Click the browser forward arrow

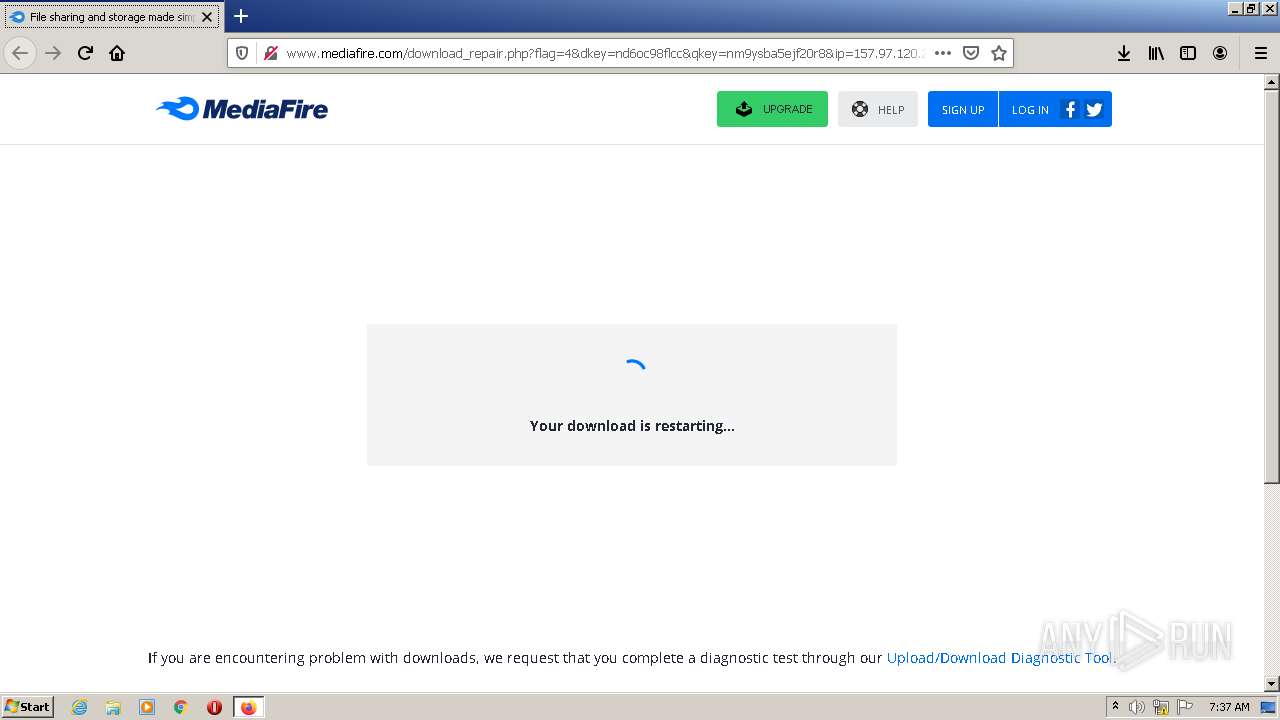pyautogui.click(x=53, y=53)
